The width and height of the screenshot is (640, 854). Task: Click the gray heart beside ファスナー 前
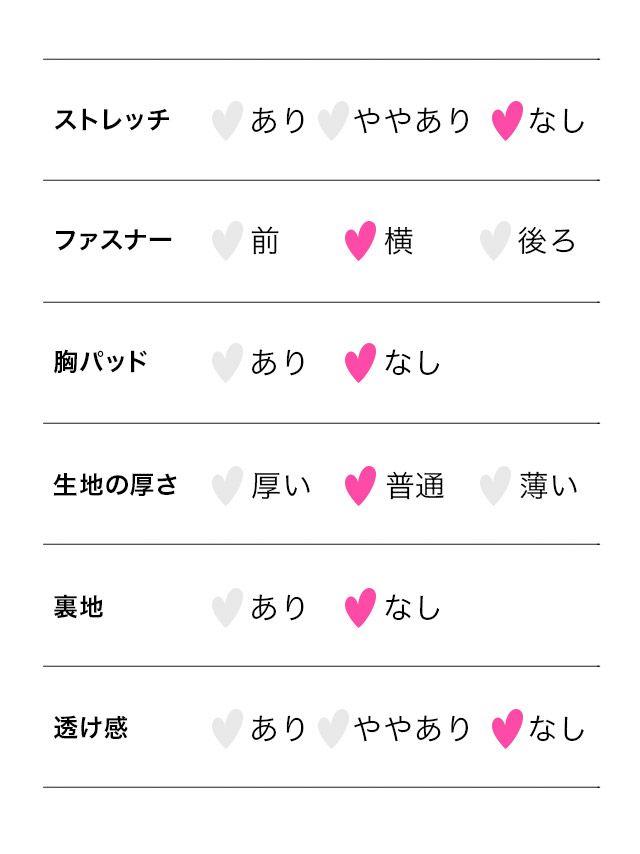pyautogui.click(x=227, y=242)
